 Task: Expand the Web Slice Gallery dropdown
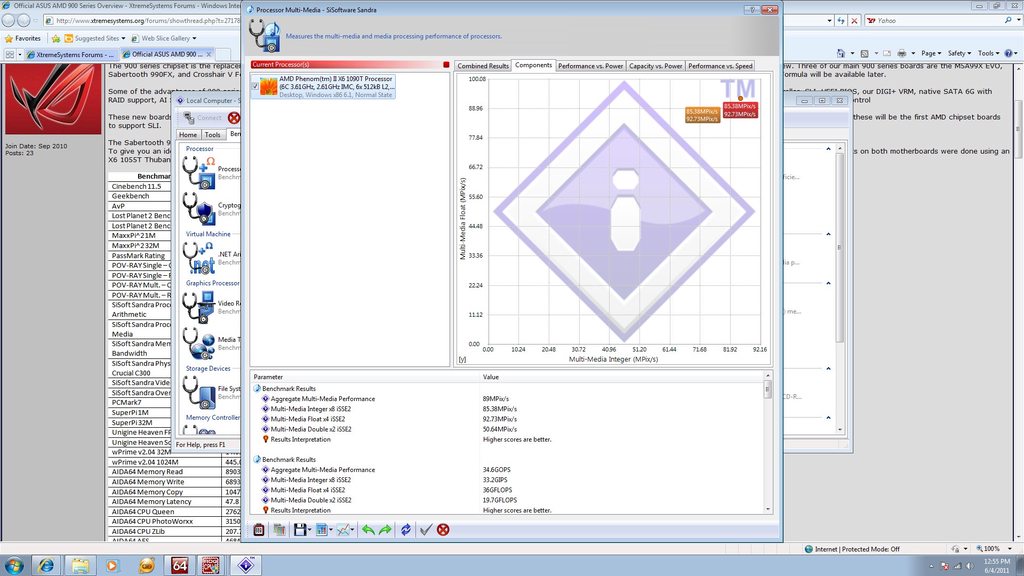(x=194, y=39)
